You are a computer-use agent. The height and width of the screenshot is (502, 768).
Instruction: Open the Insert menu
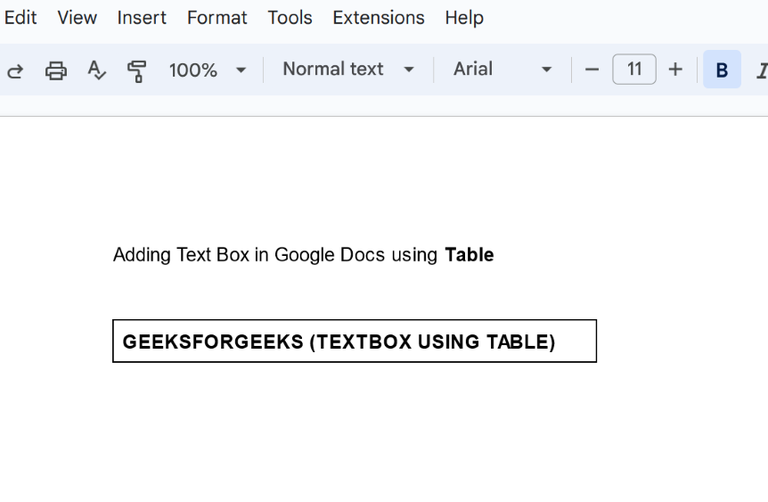point(142,18)
